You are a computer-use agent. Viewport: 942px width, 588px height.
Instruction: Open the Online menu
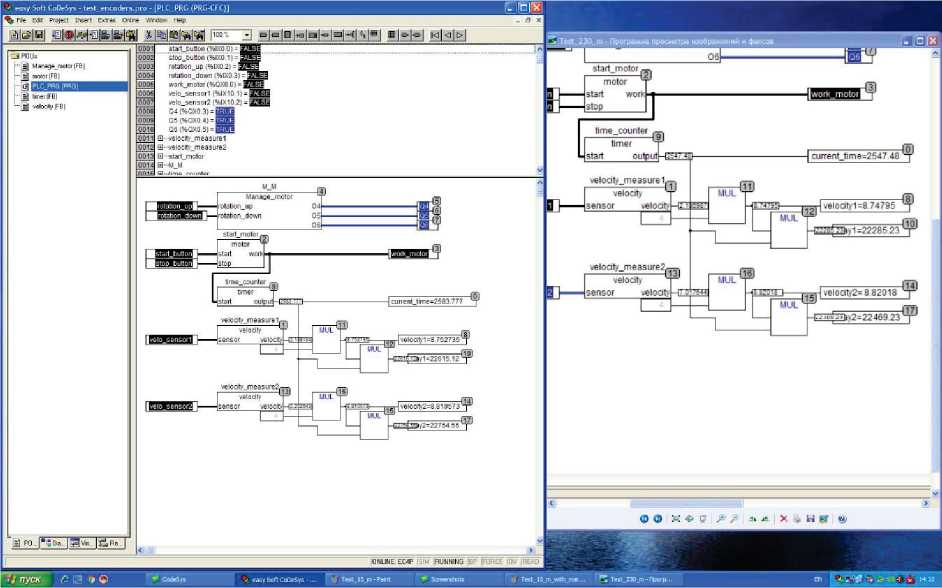[130, 20]
